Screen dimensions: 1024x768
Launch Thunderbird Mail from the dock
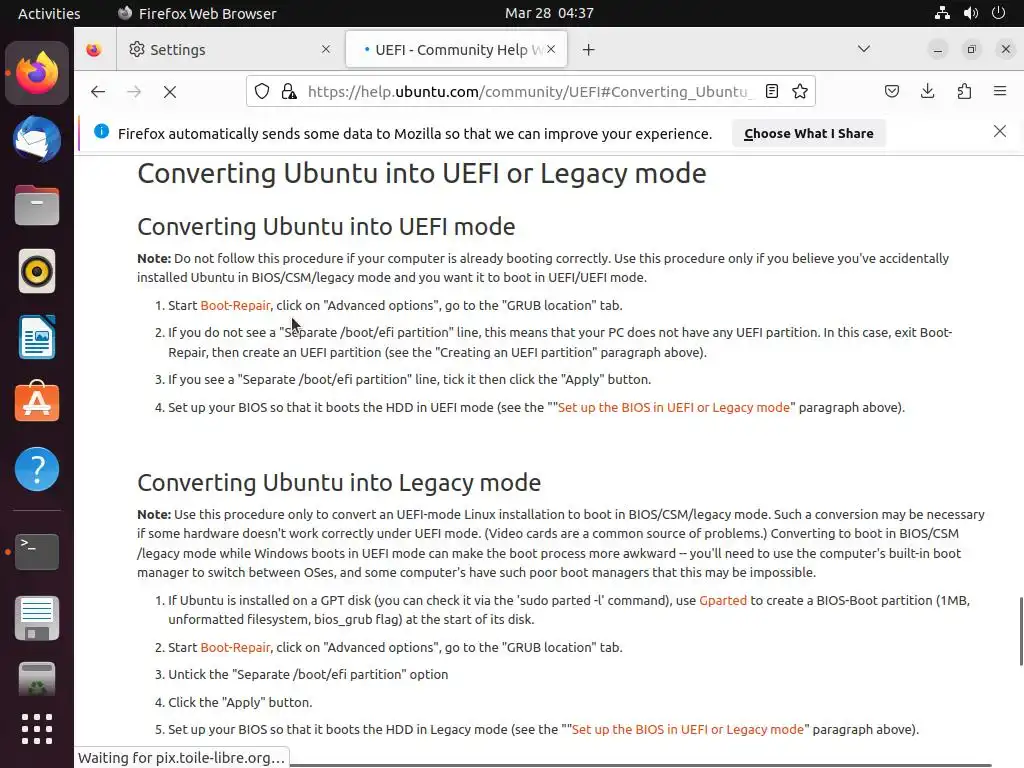point(37,140)
